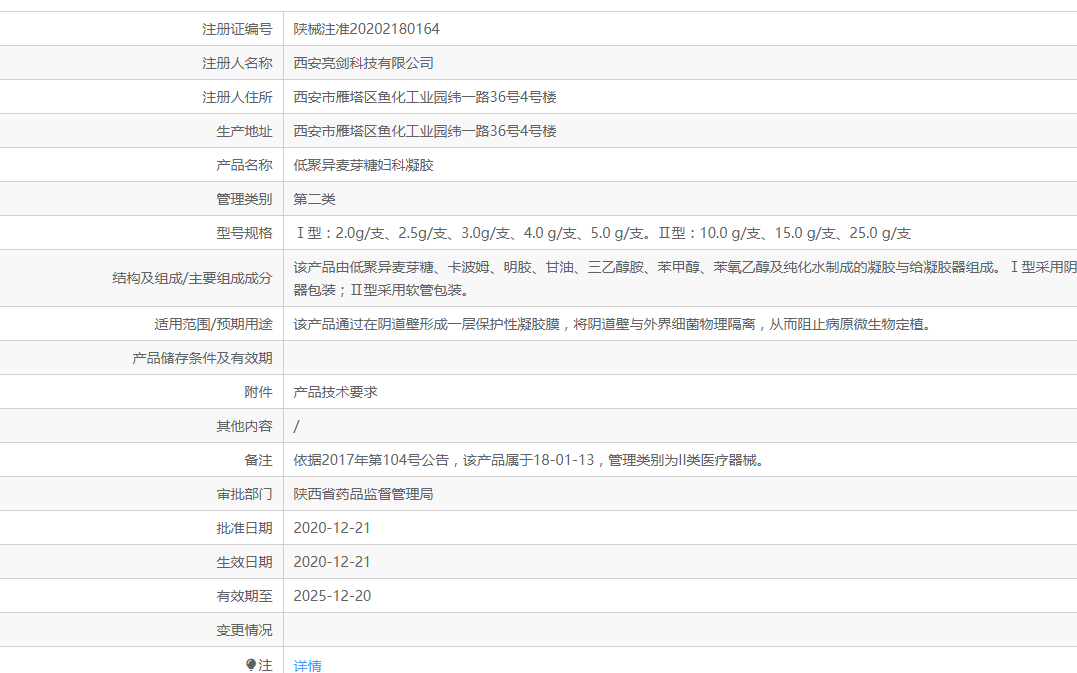
Task: Click the 管理类别 label
Action: coord(244,199)
